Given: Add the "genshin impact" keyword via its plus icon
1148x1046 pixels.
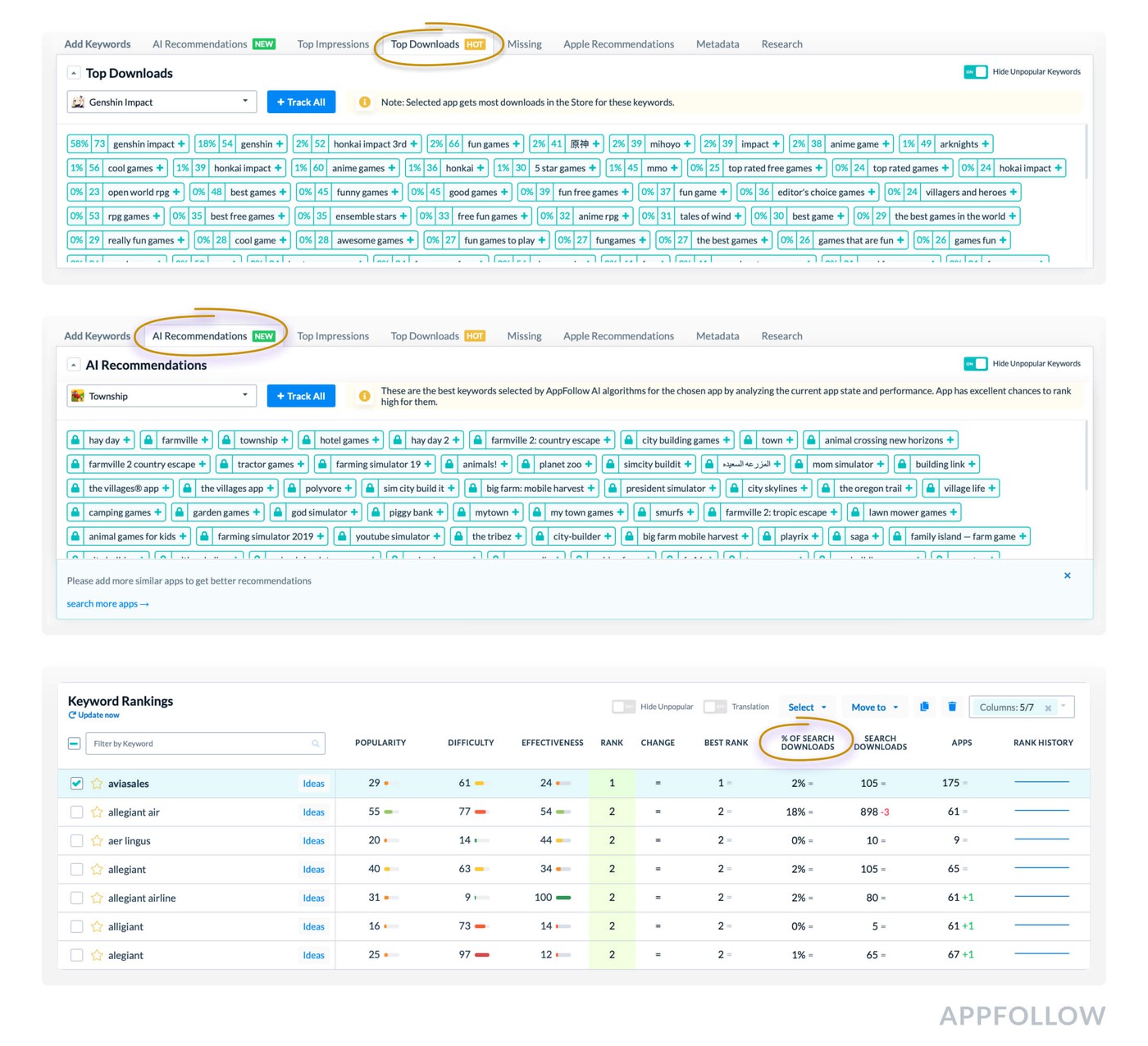Looking at the screenshot, I should 181,144.
